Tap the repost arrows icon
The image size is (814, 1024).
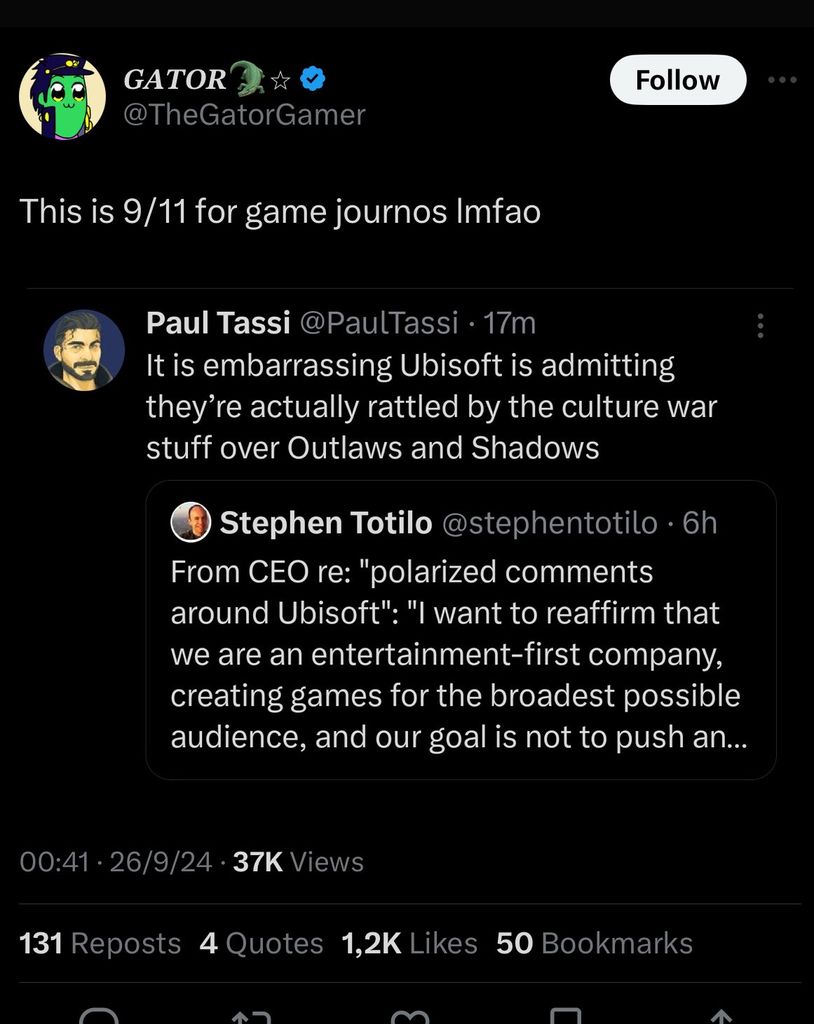coord(249,1015)
